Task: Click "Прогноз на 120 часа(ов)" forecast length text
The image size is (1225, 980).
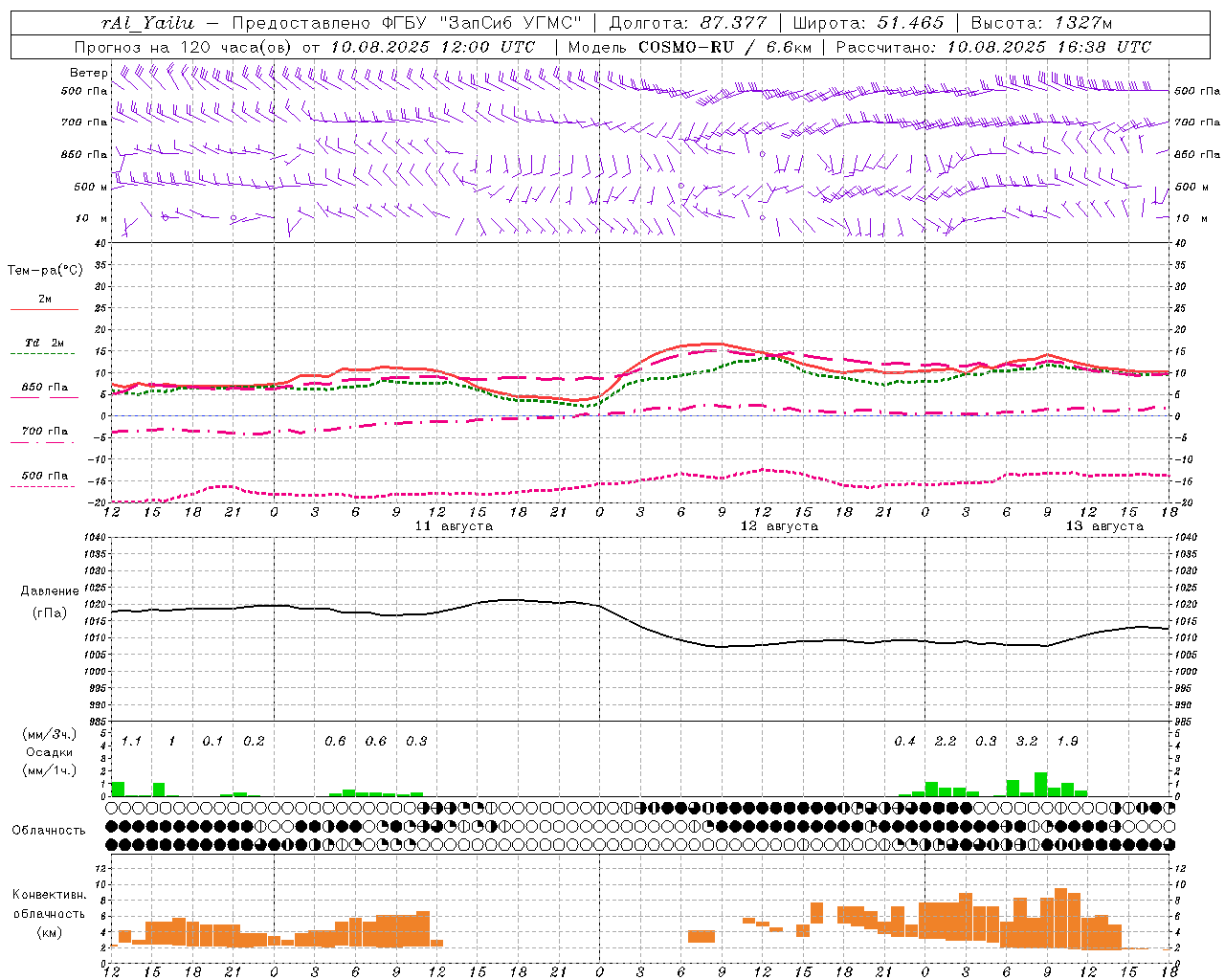Action: (x=185, y=47)
